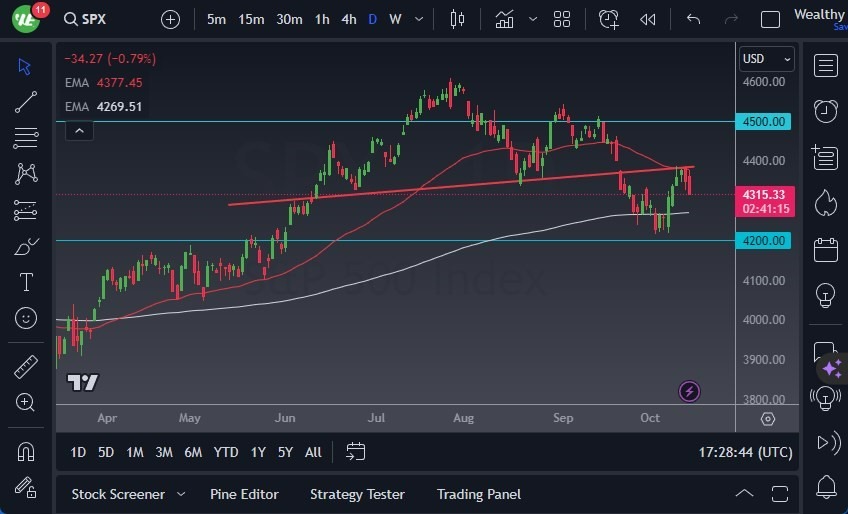Open the candlestick chart style menu
The height and width of the screenshot is (514, 848).
pos(457,19)
